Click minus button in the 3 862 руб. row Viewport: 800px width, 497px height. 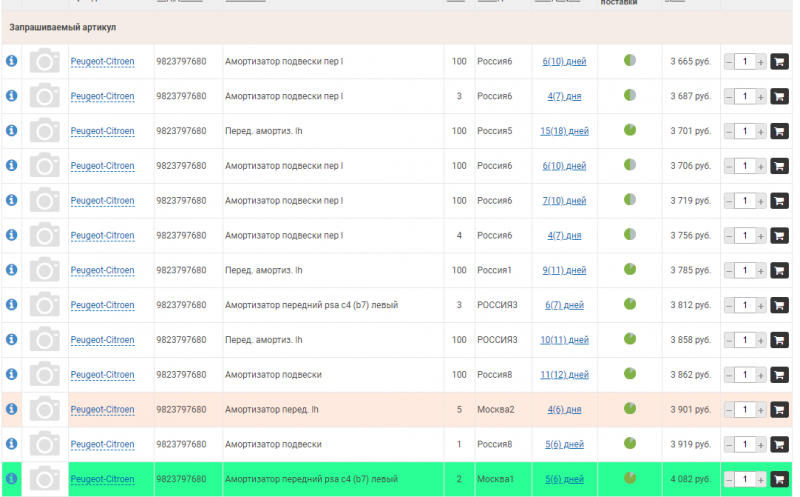tap(729, 375)
